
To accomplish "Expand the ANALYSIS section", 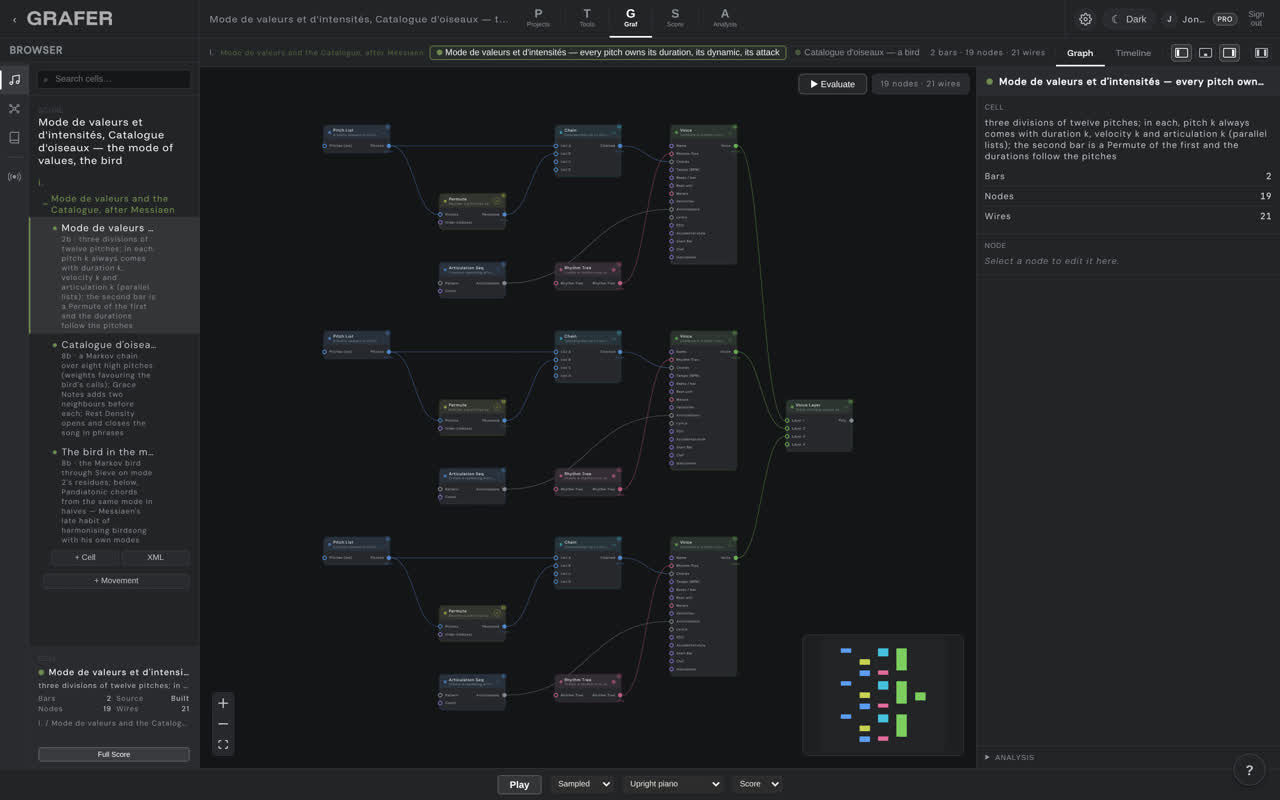I will coord(1010,758).
